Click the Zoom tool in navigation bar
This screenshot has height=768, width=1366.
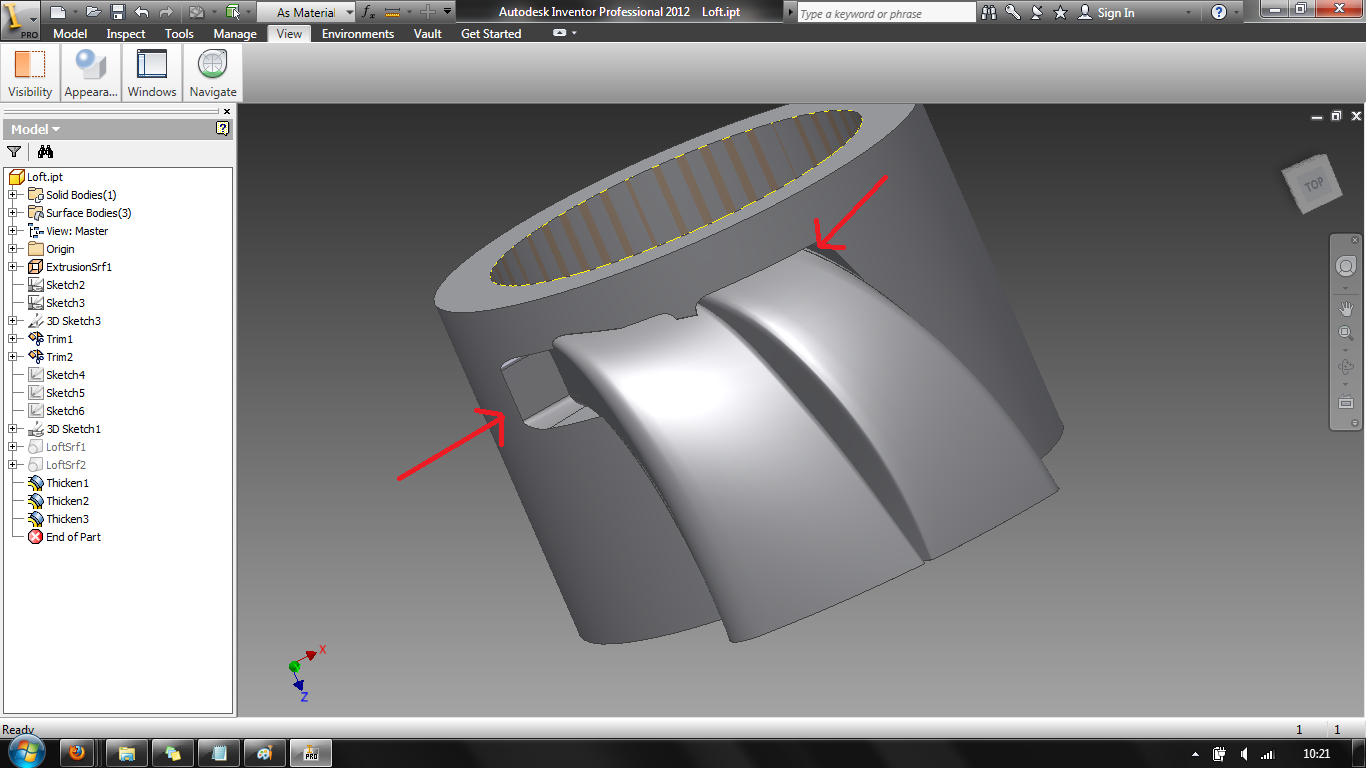1345,334
